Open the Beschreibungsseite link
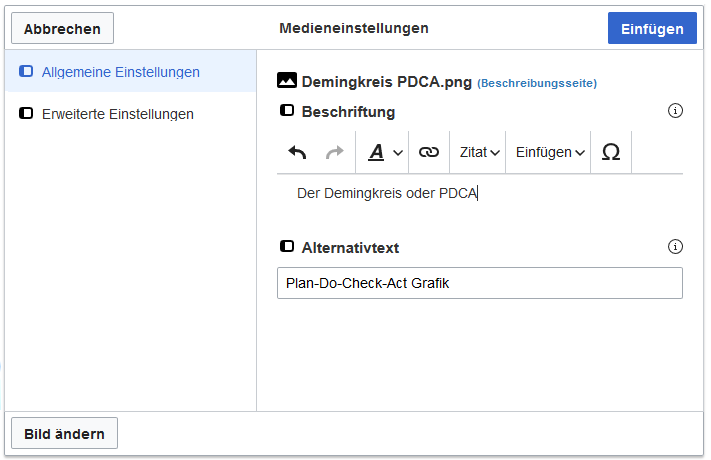This screenshot has width=711, height=460. tap(537, 83)
